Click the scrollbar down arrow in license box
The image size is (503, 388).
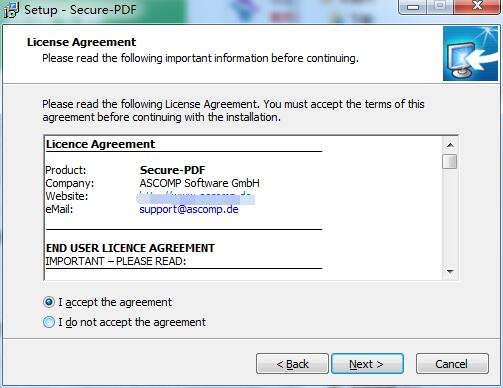pos(450,272)
